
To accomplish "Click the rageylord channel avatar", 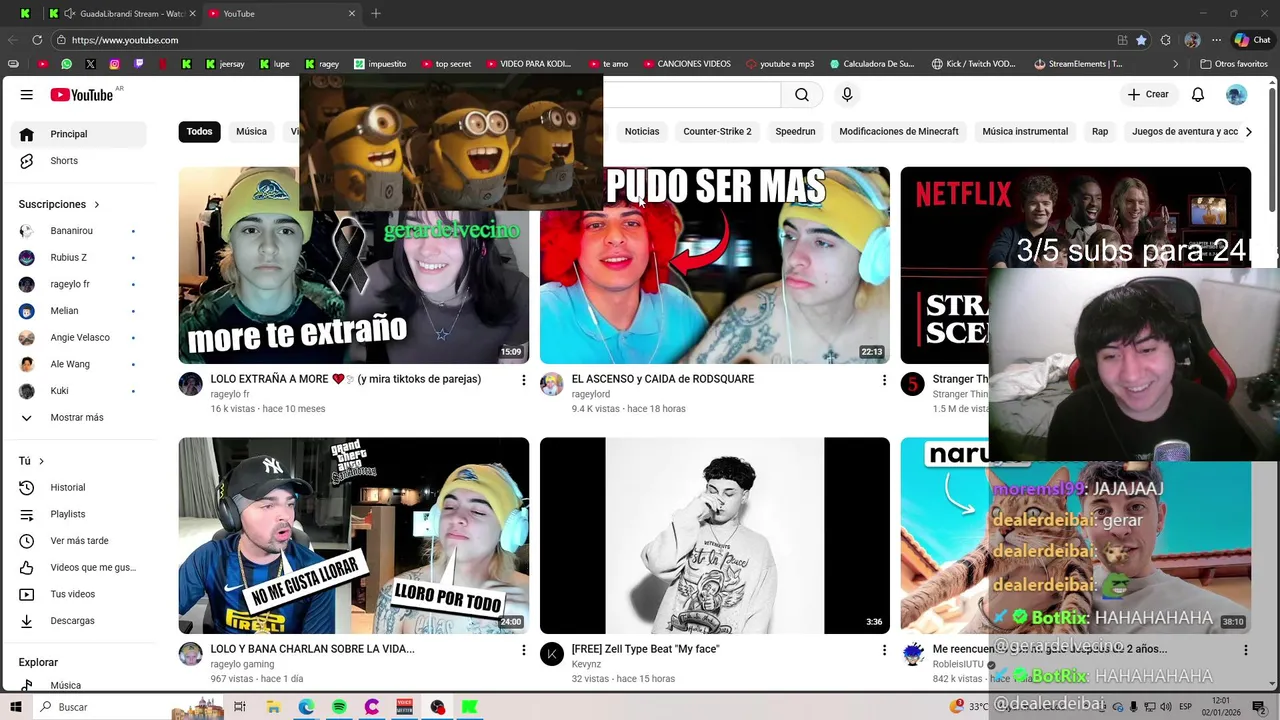I will 552,385.
